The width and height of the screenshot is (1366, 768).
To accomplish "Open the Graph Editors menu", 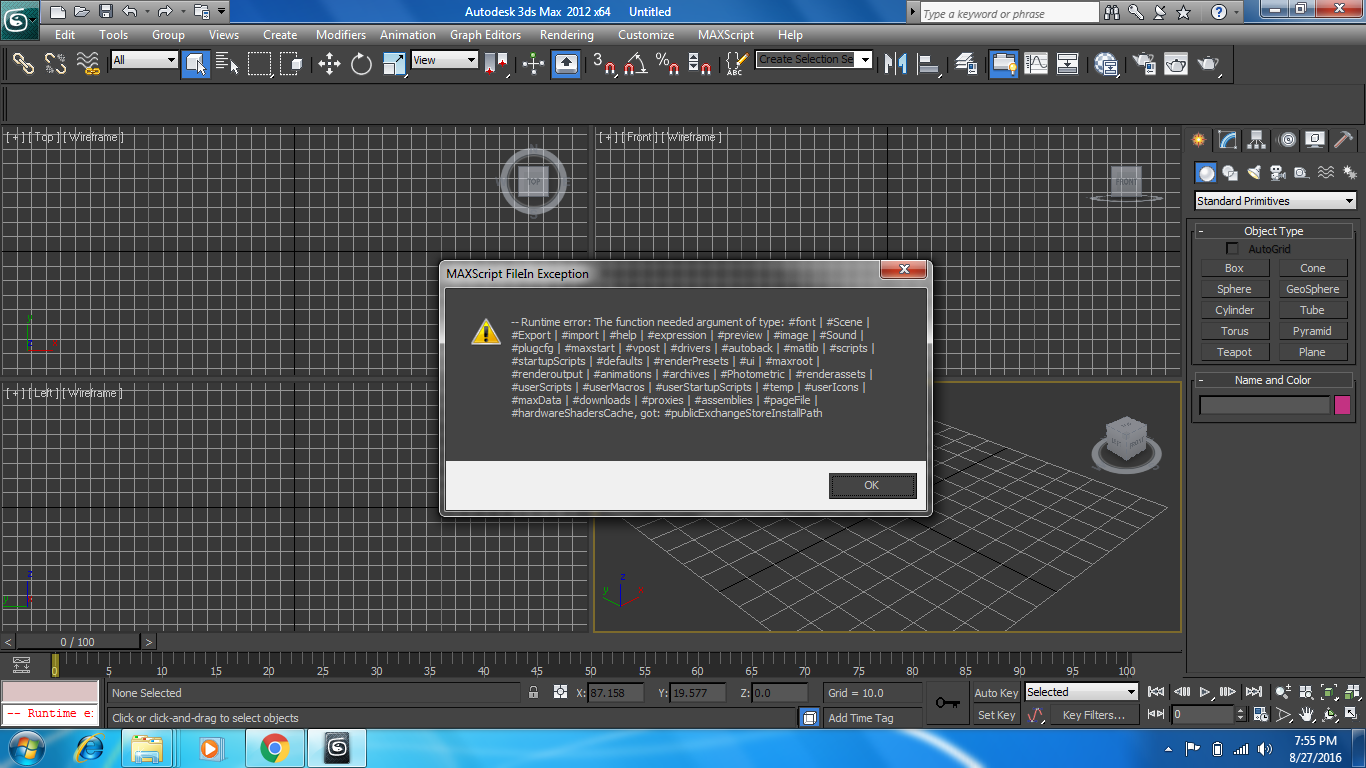I will pos(485,34).
